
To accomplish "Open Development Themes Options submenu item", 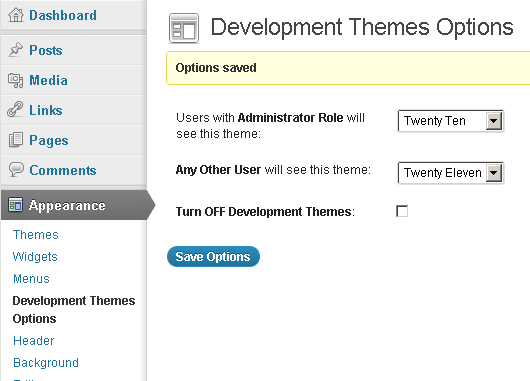I will [74, 310].
